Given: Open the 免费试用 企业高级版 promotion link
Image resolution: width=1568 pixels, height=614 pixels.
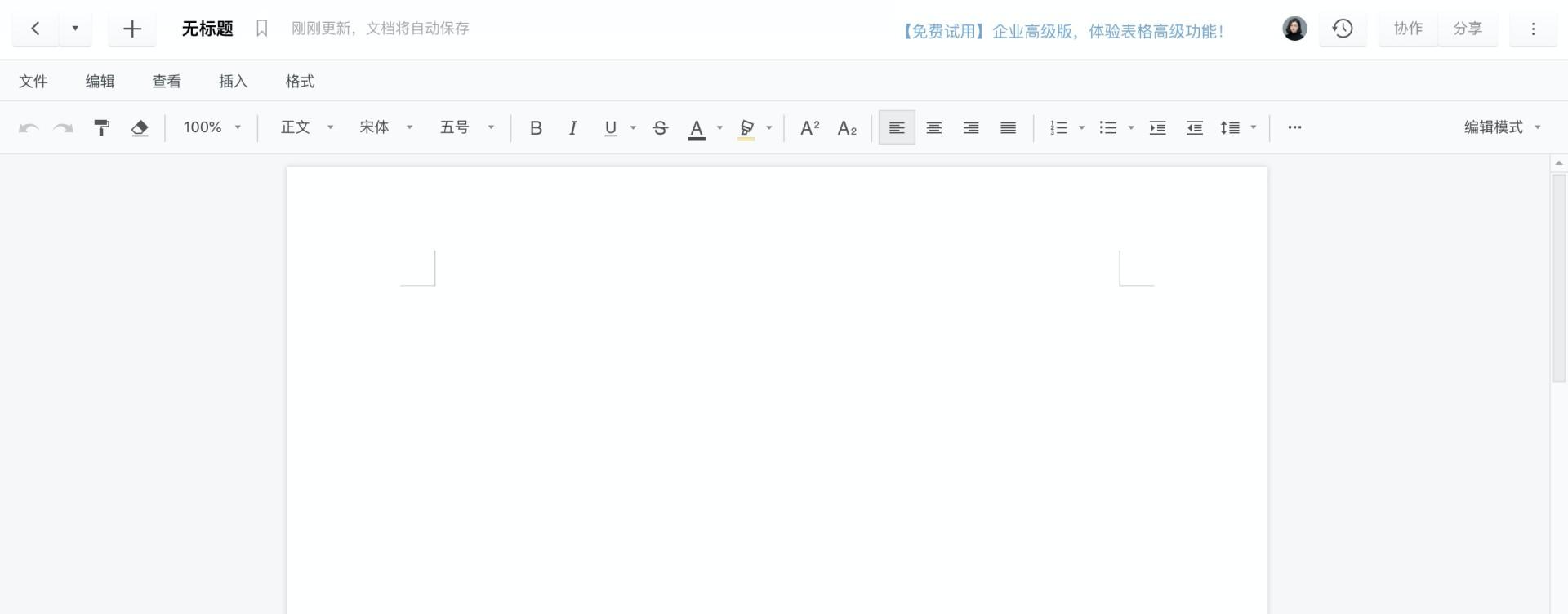Looking at the screenshot, I should (1063, 31).
